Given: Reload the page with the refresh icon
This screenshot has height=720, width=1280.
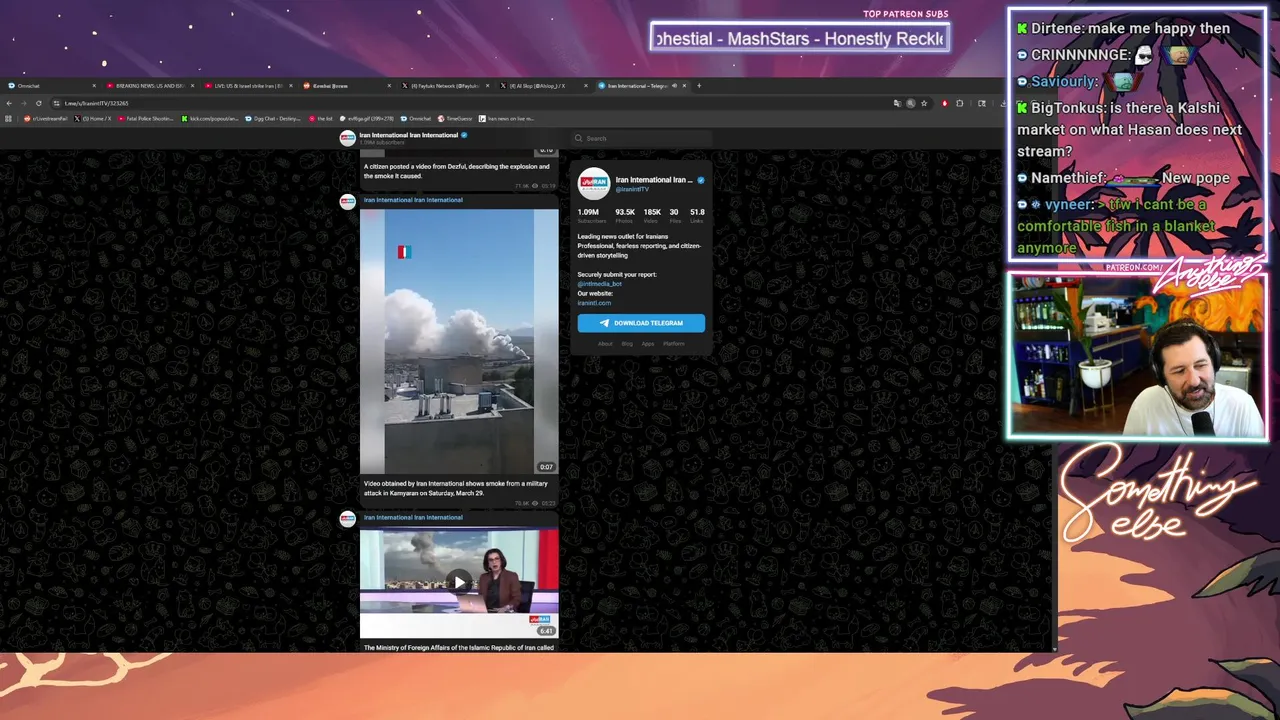Looking at the screenshot, I should point(38,103).
